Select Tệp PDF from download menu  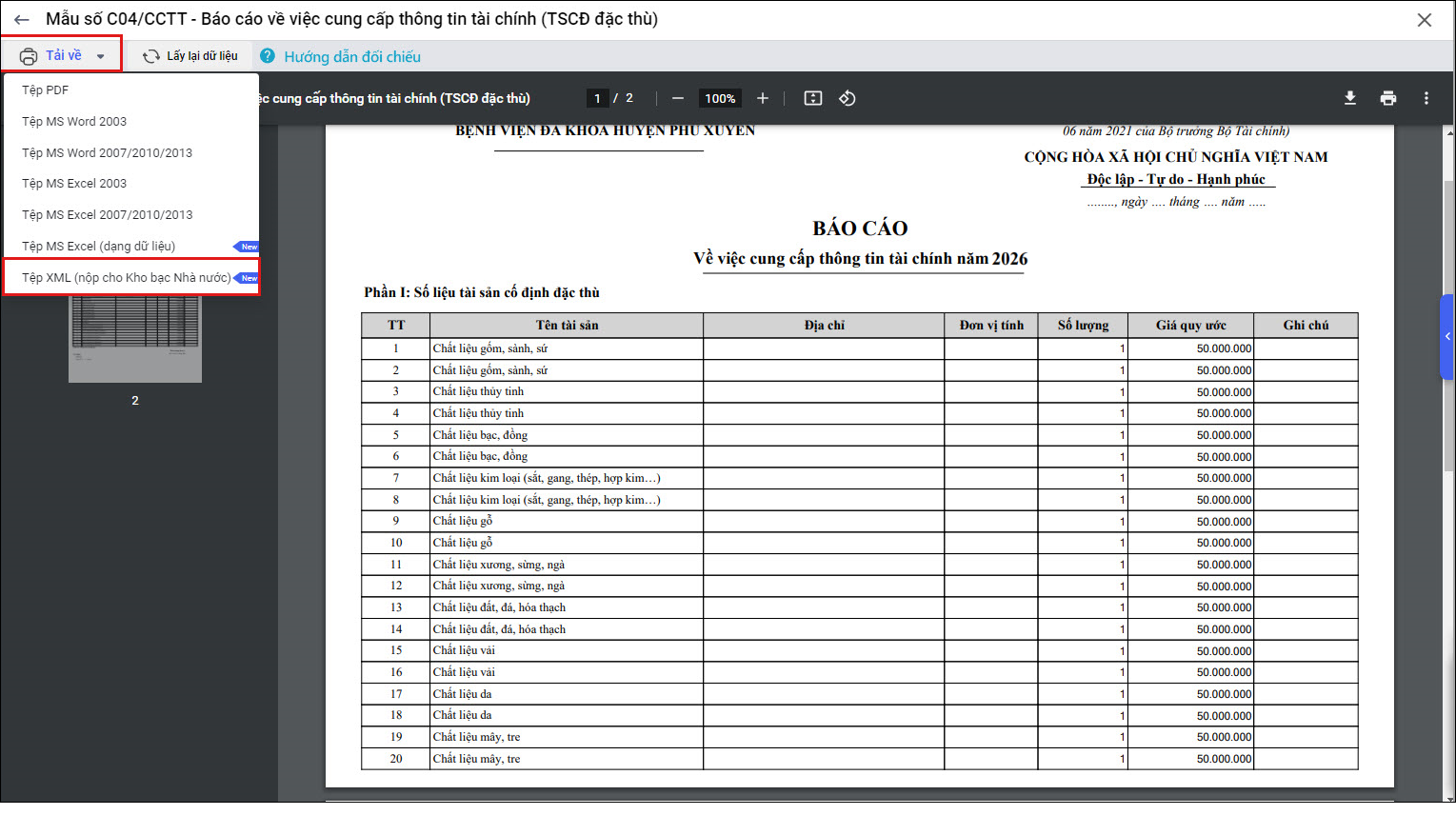click(x=131, y=90)
